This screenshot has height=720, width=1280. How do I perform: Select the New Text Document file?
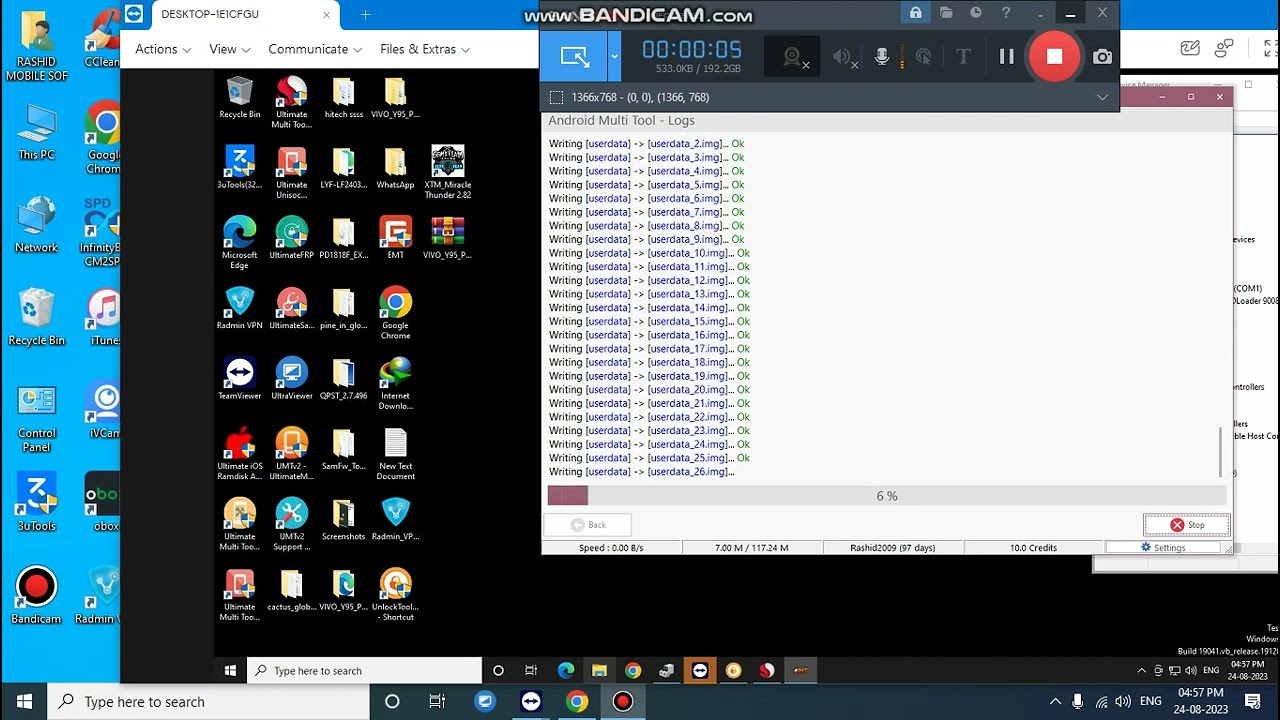pyautogui.click(x=396, y=454)
